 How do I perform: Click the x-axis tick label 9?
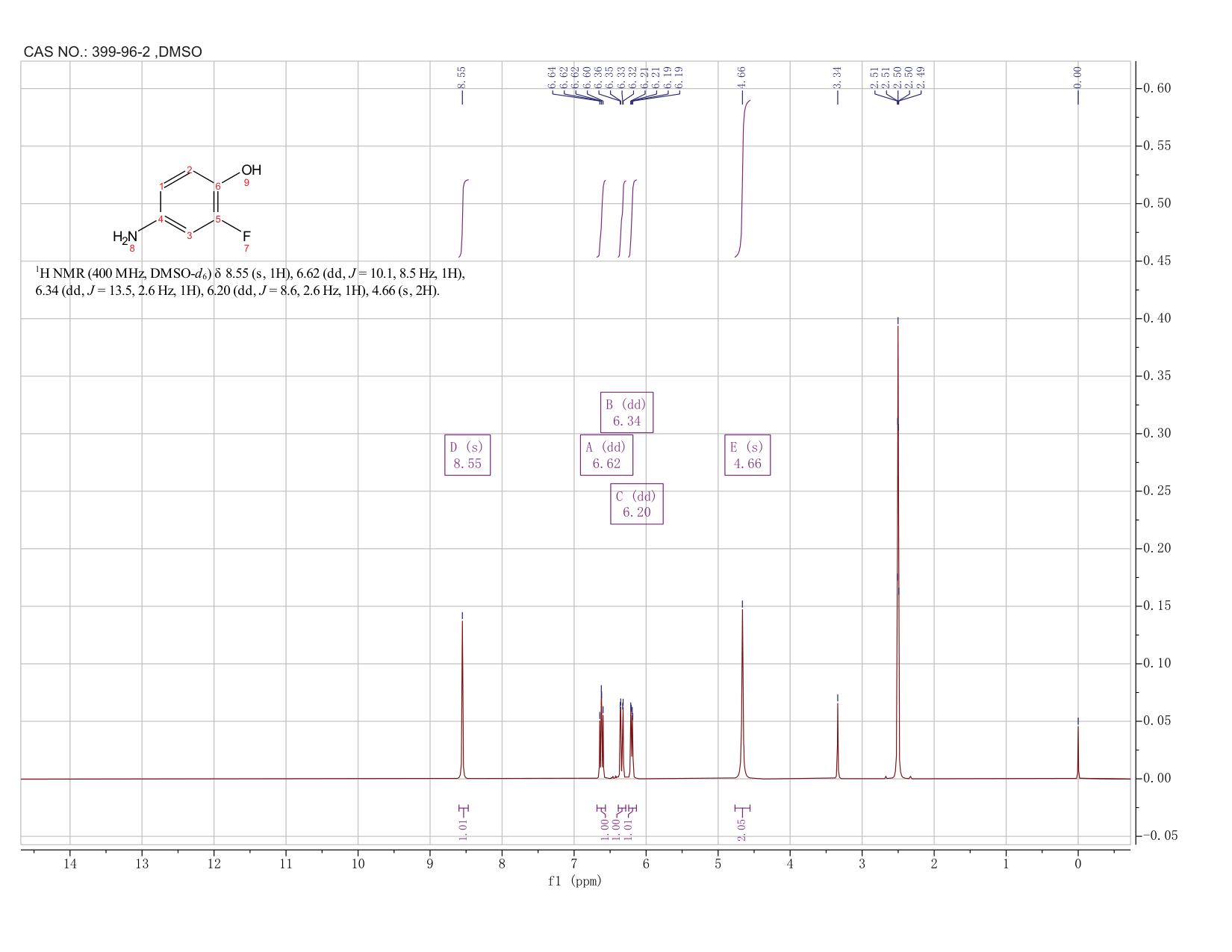click(x=430, y=864)
